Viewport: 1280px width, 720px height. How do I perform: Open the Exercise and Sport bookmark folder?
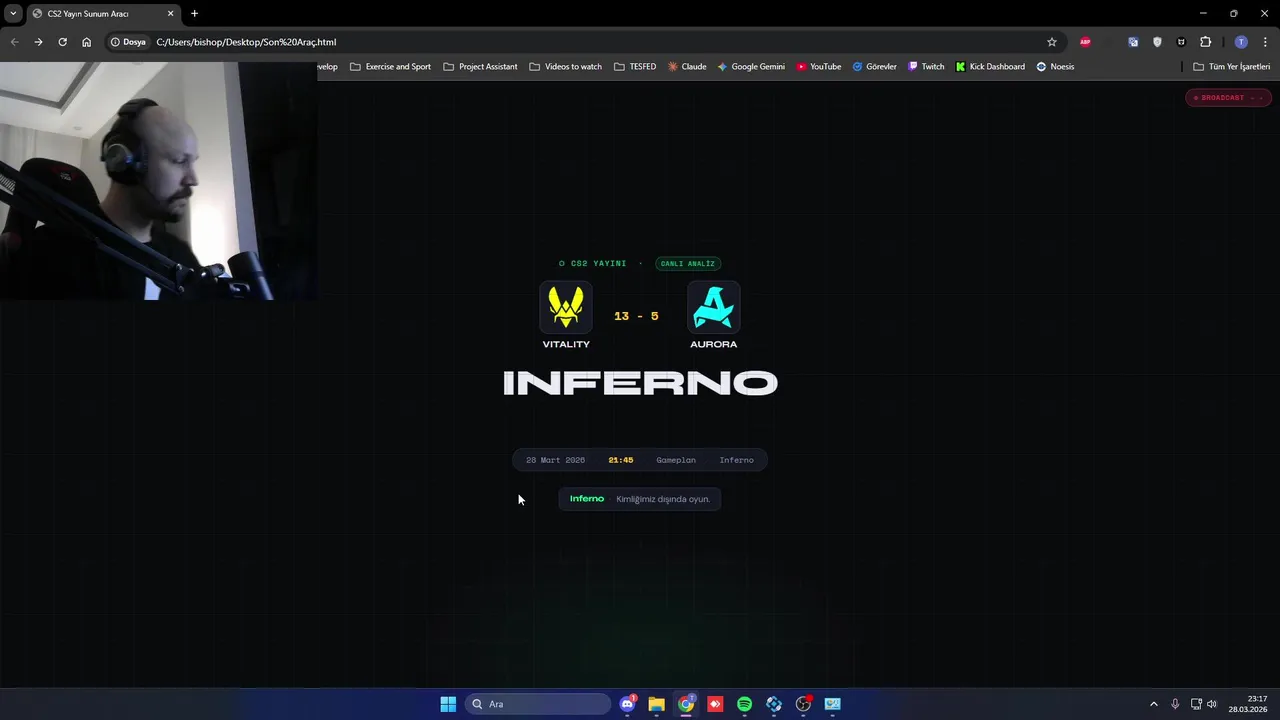390,67
